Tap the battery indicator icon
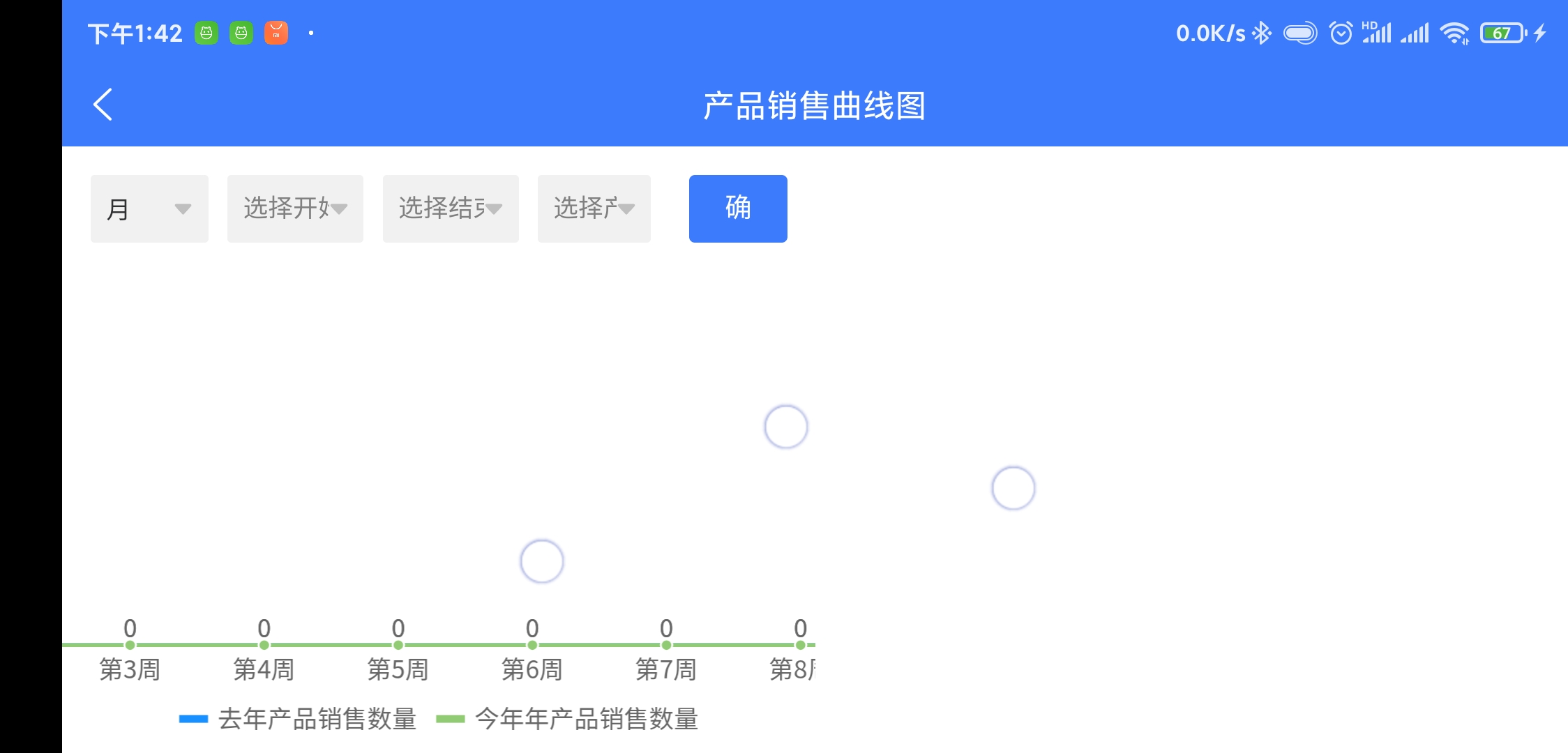The width and height of the screenshot is (1568, 753). pos(1504,33)
